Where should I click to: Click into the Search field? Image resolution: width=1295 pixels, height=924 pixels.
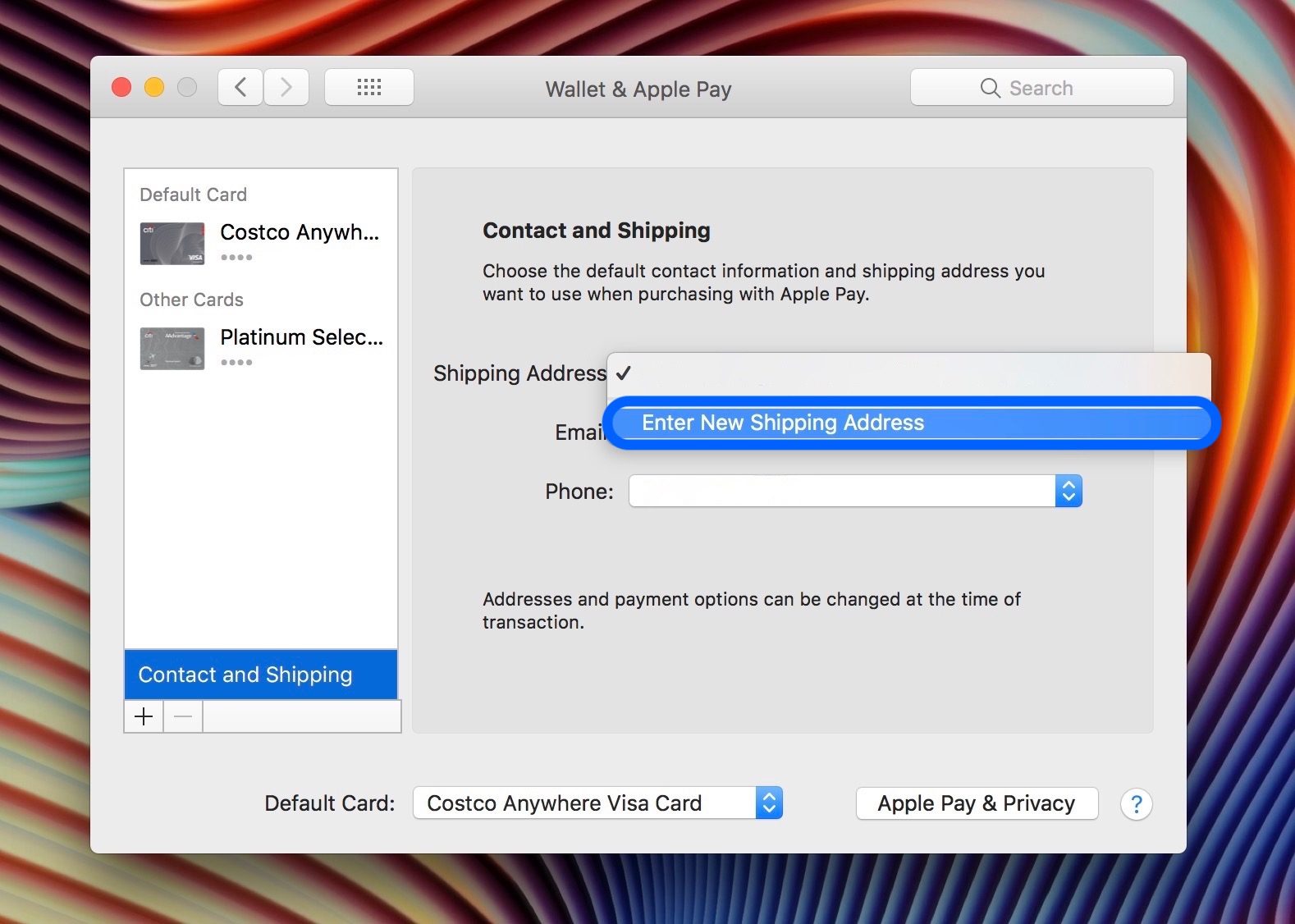pos(1041,88)
